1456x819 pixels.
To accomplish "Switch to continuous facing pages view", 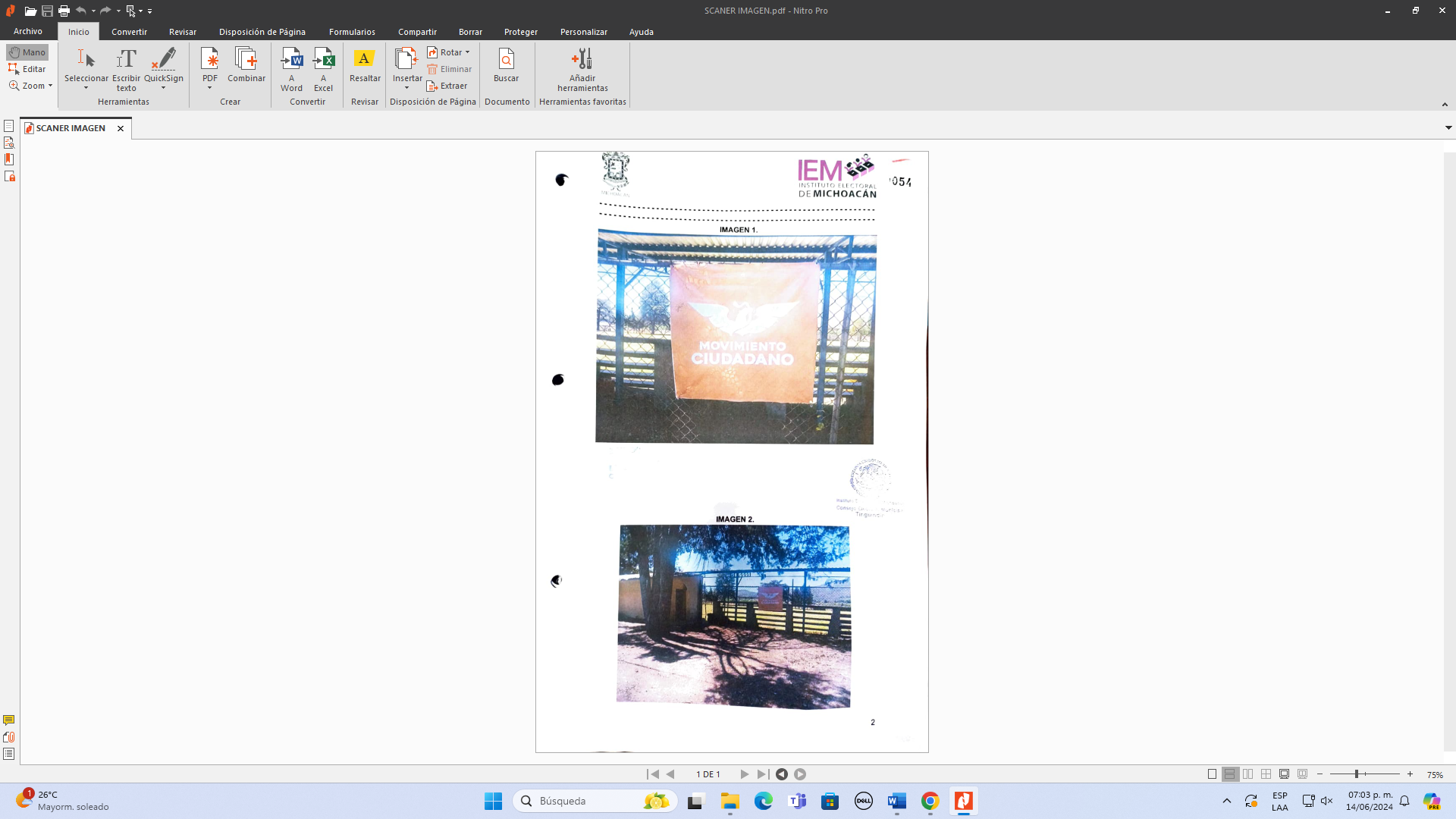I will point(1266,774).
